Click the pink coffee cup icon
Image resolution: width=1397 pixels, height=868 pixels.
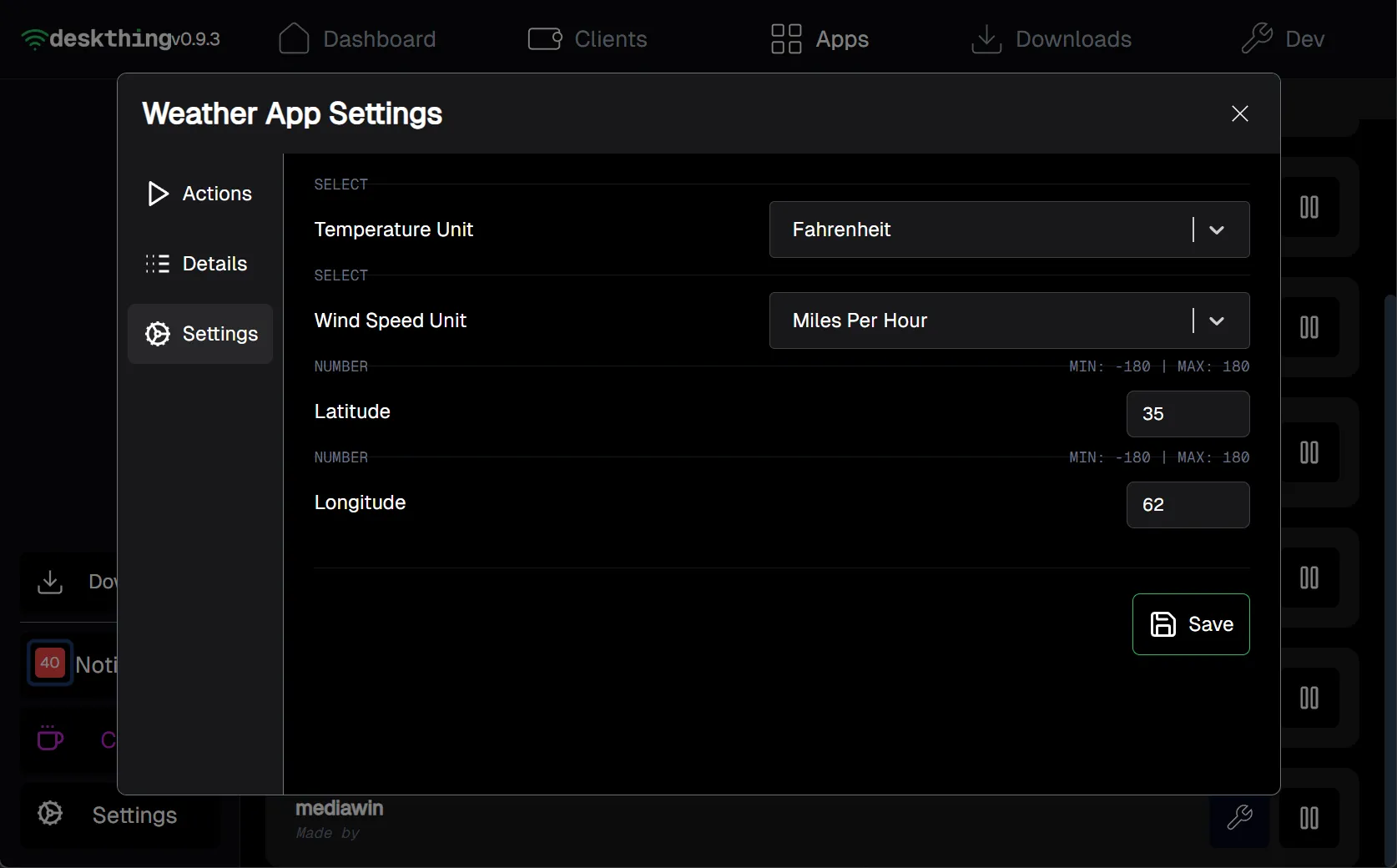(x=50, y=738)
